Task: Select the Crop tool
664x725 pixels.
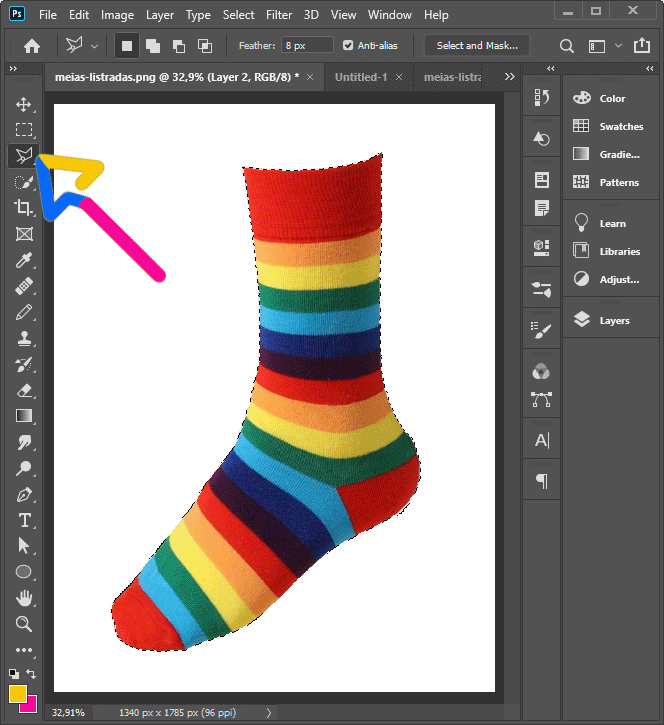Action: [x=24, y=208]
